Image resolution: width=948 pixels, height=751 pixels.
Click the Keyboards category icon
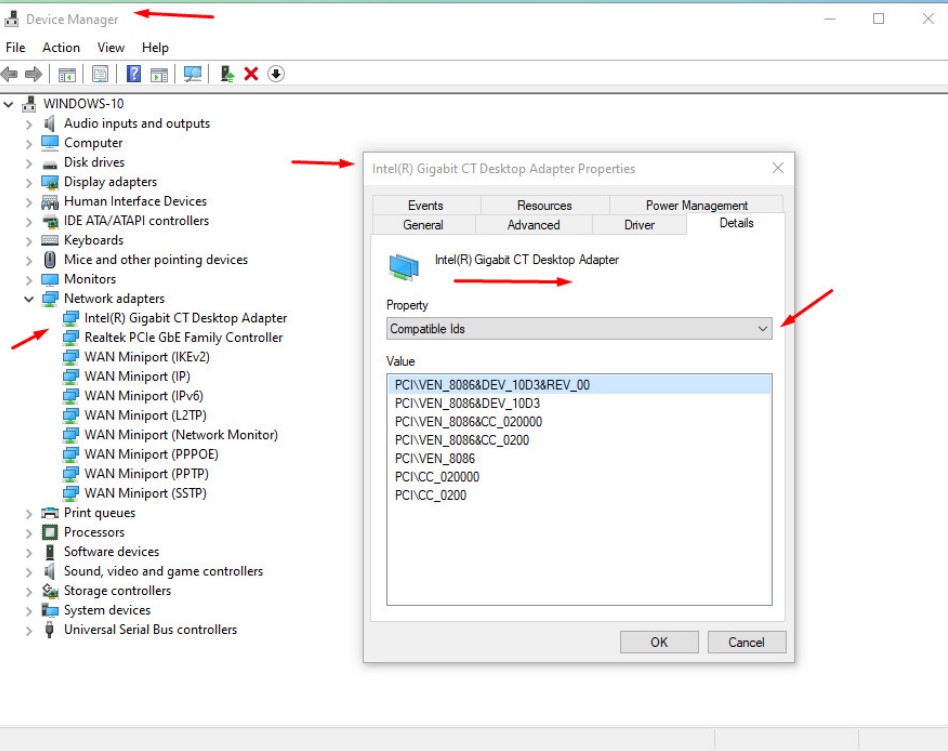50,240
